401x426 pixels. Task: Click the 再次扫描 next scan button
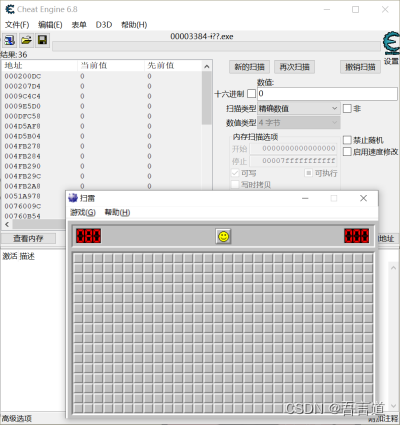[x=294, y=67]
